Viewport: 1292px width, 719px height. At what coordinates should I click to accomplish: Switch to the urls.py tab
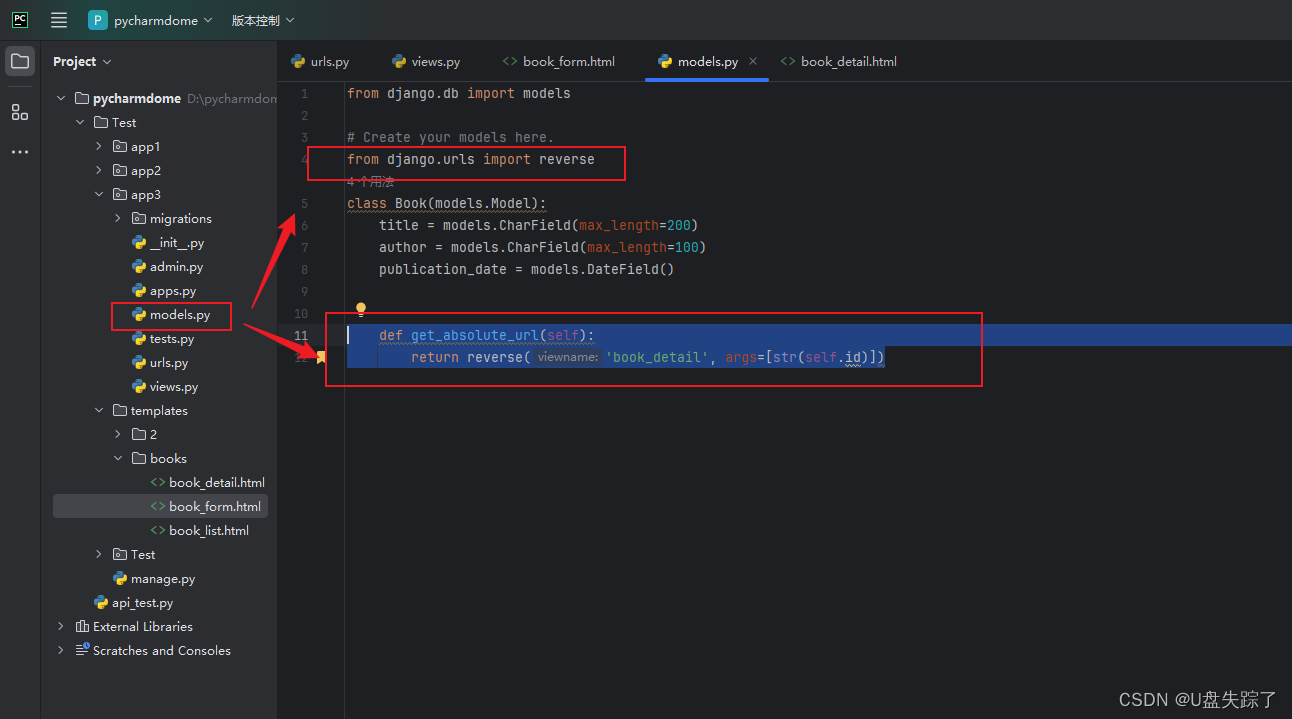click(329, 61)
